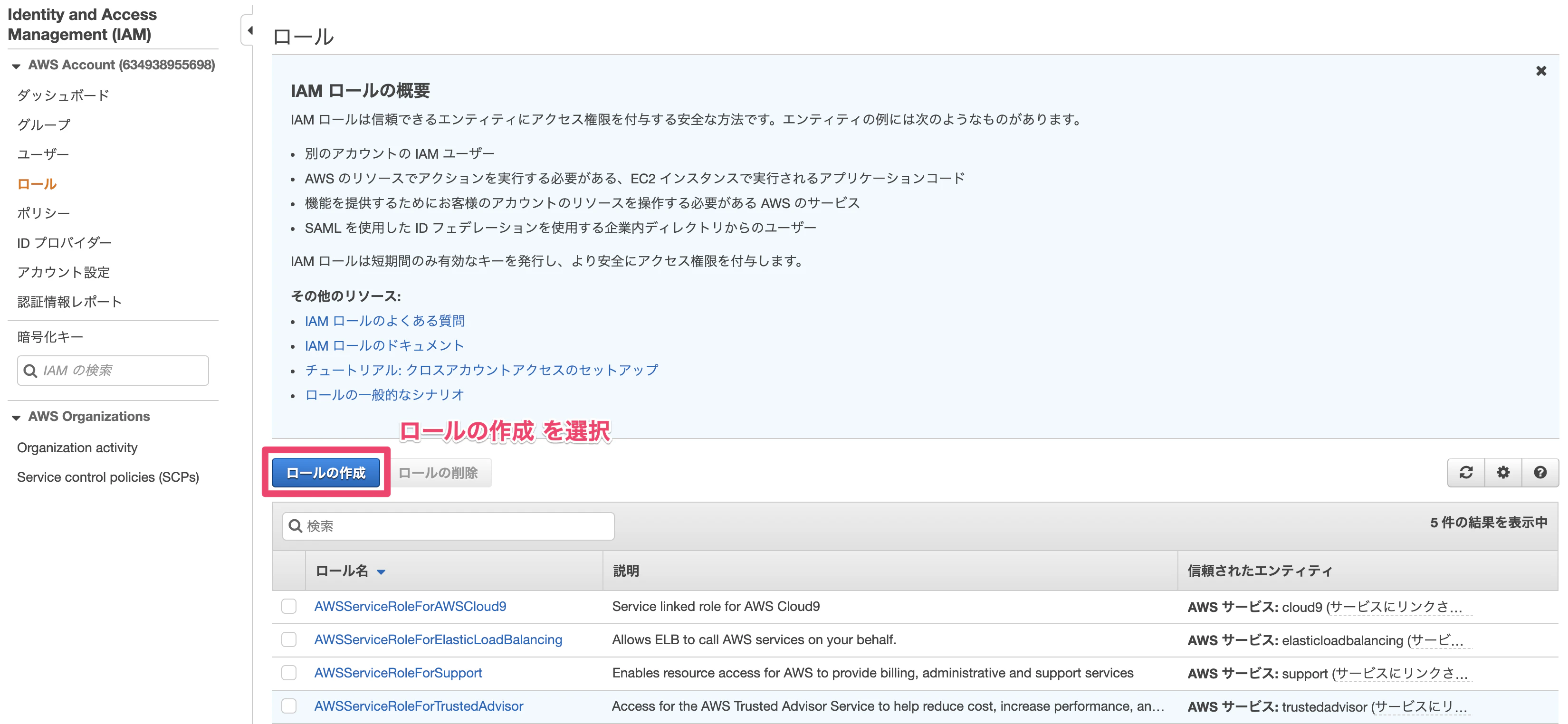Sort by ロール名 column arrow

point(381,572)
